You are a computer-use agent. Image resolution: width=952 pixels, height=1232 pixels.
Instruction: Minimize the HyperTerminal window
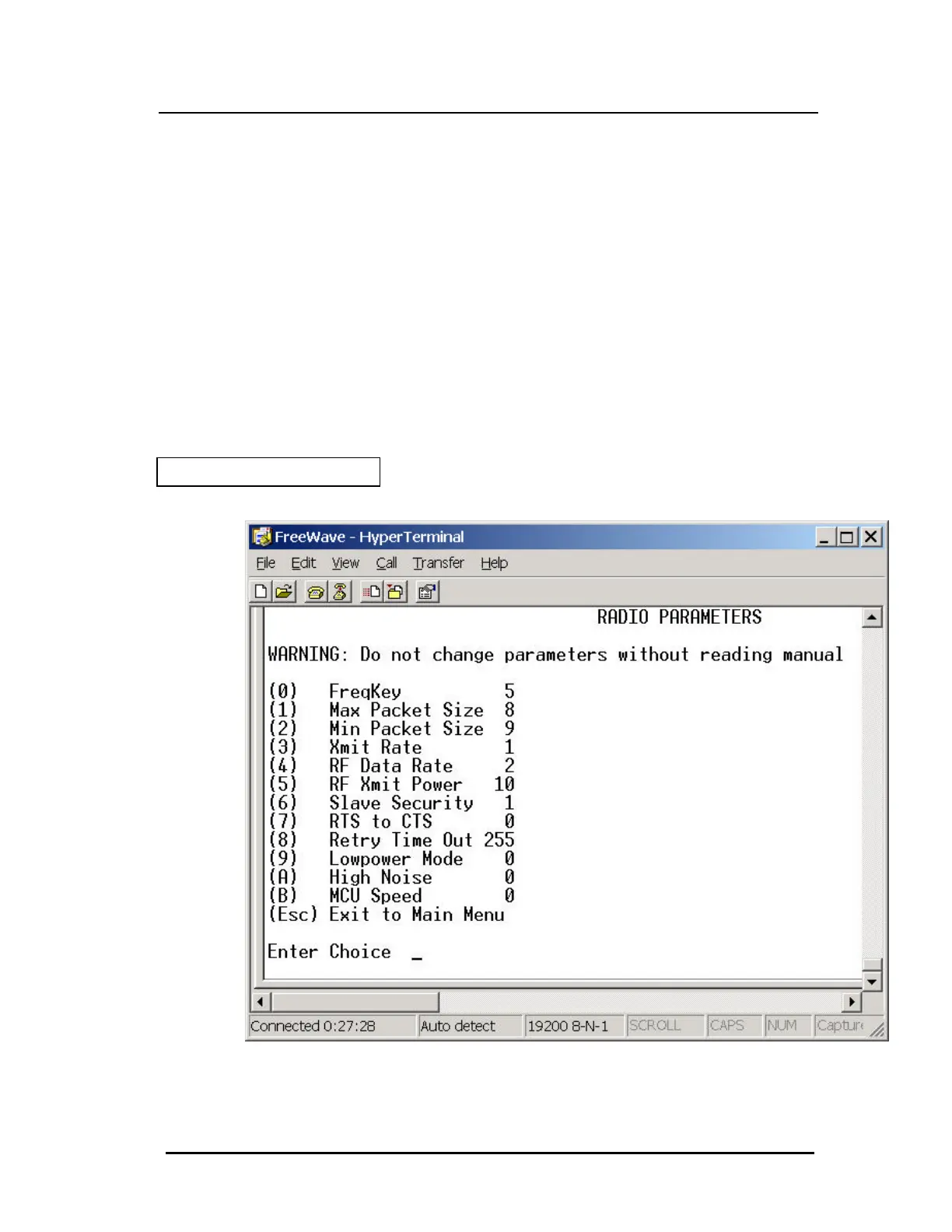click(x=824, y=537)
